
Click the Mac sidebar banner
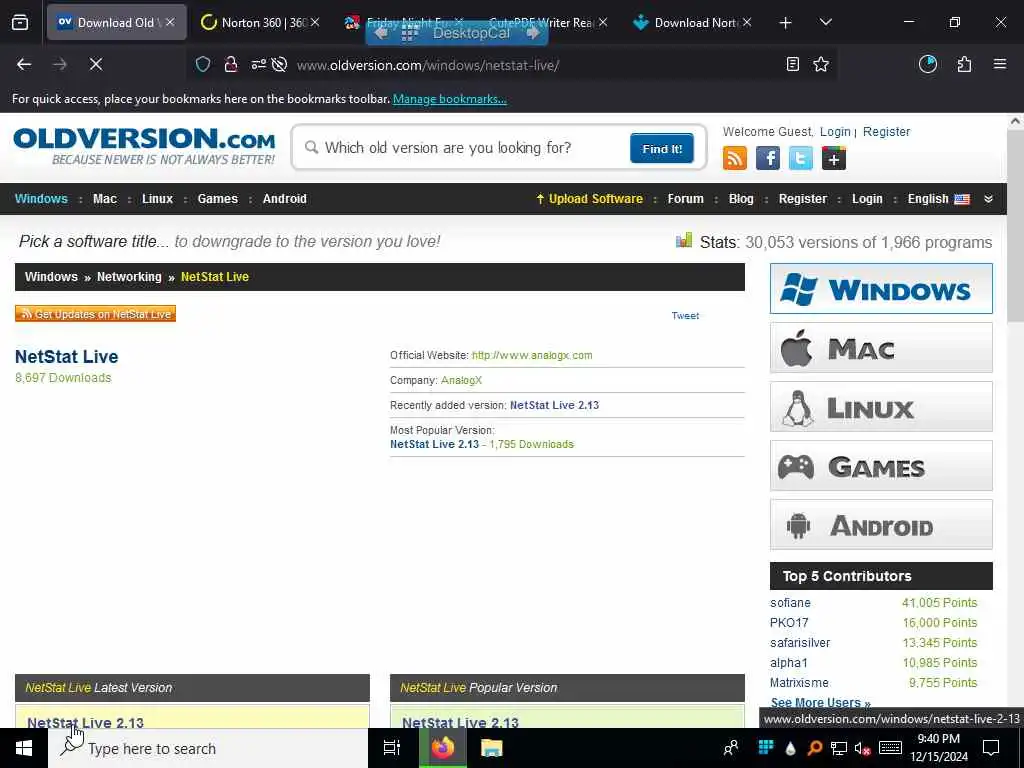(881, 348)
